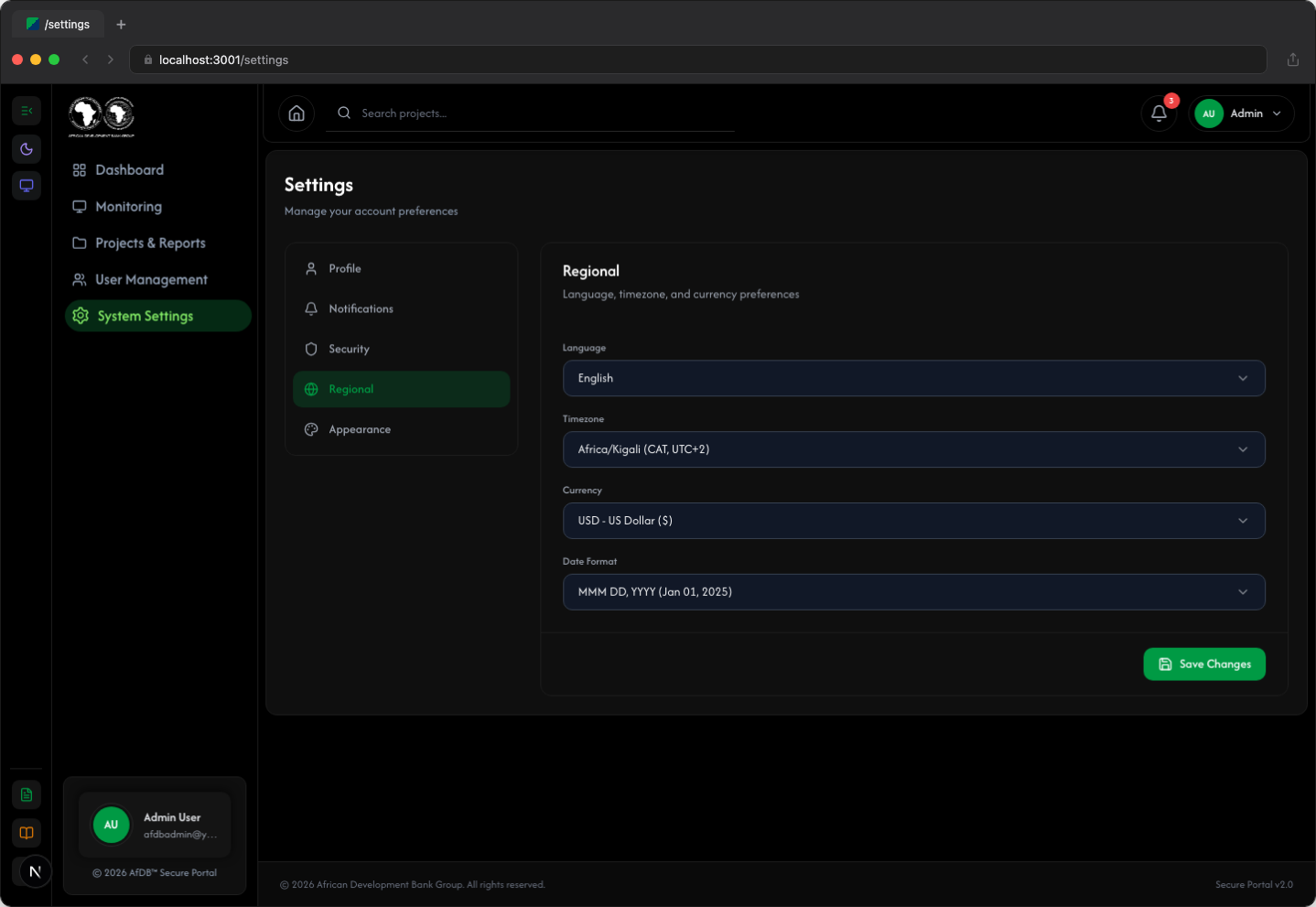Select System Settings in the sidebar

(157, 316)
